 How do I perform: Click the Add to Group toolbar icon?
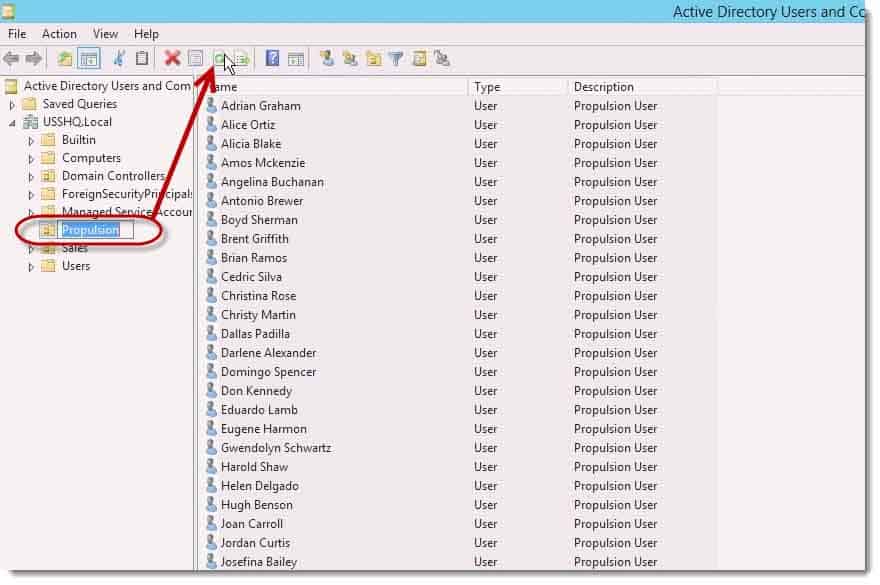(442, 58)
